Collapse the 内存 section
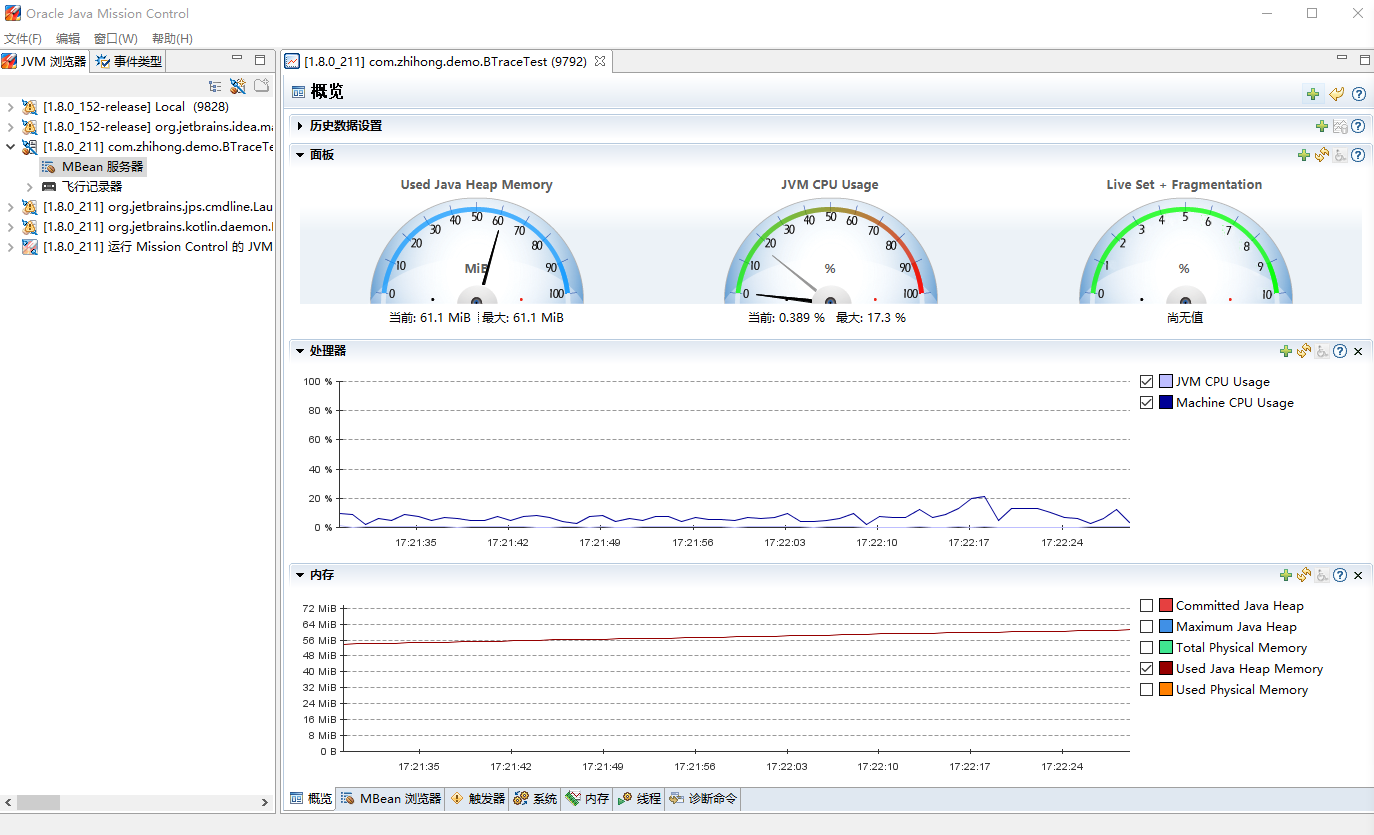The width and height of the screenshot is (1374, 835). click(x=300, y=575)
